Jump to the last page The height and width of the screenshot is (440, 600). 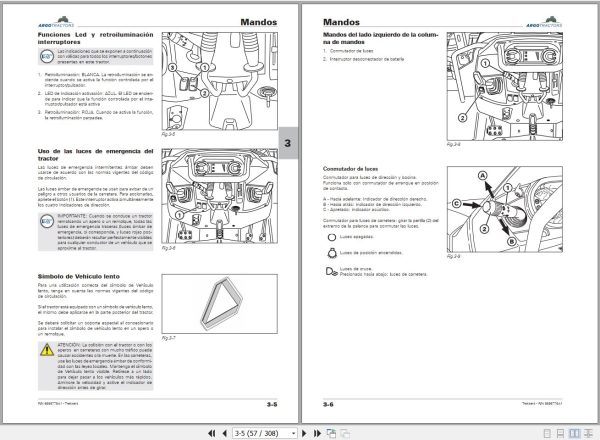[317, 433]
